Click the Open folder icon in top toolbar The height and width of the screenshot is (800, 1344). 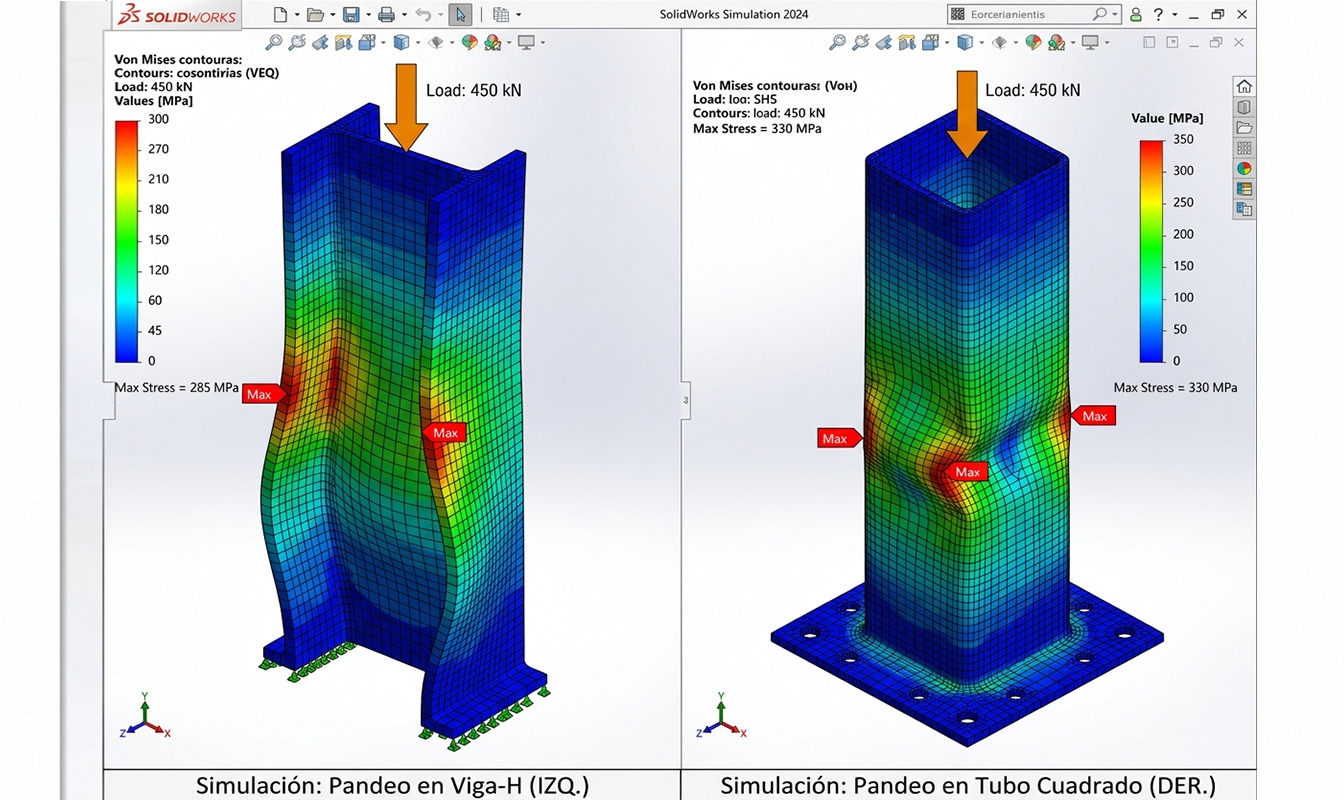(315, 15)
